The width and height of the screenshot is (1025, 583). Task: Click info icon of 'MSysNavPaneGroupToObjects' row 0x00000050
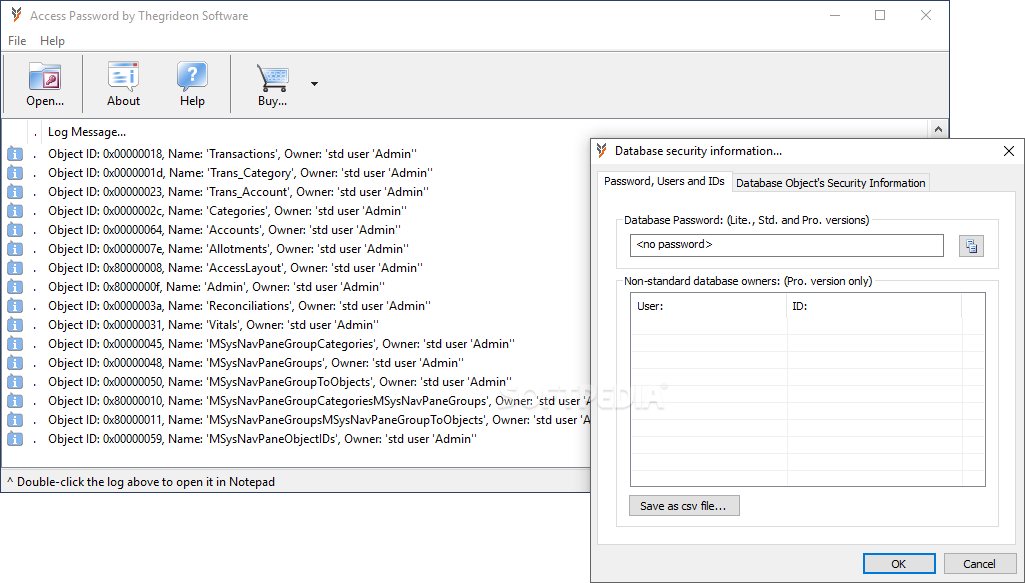pyautogui.click(x=15, y=382)
